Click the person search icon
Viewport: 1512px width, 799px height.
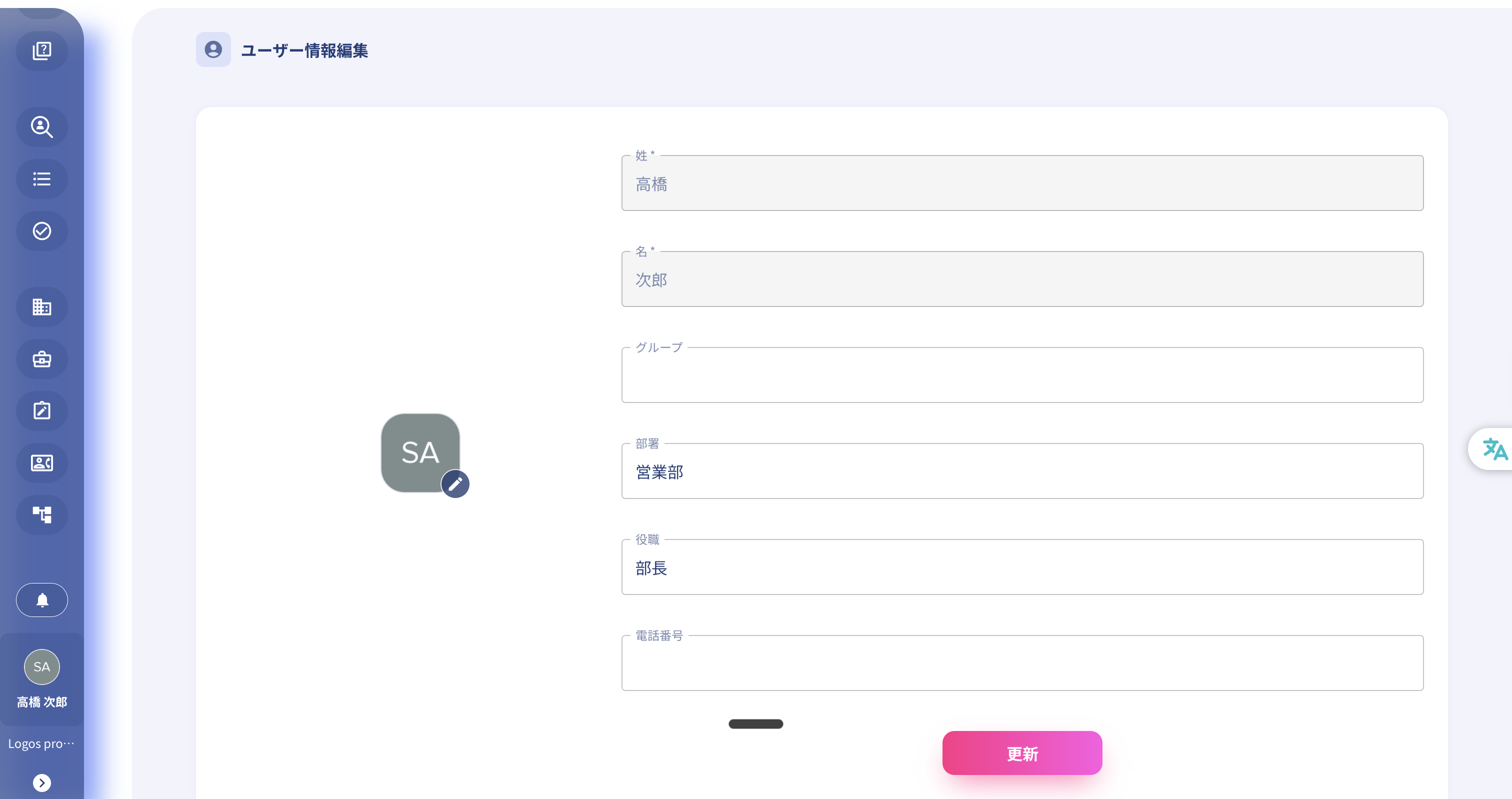pyautogui.click(x=41, y=127)
